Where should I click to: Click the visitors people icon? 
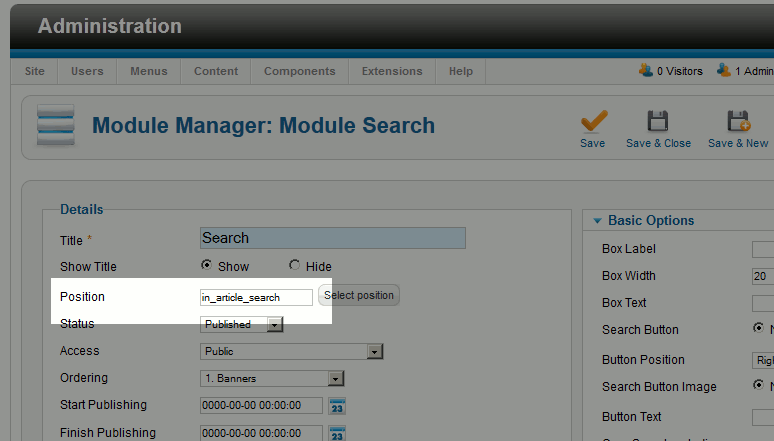(646, 70)
